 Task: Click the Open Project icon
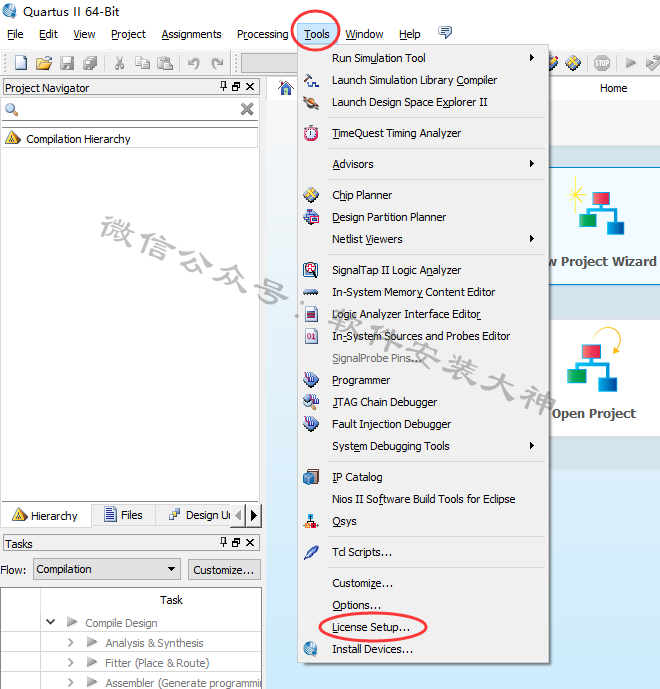coord(594,360)
